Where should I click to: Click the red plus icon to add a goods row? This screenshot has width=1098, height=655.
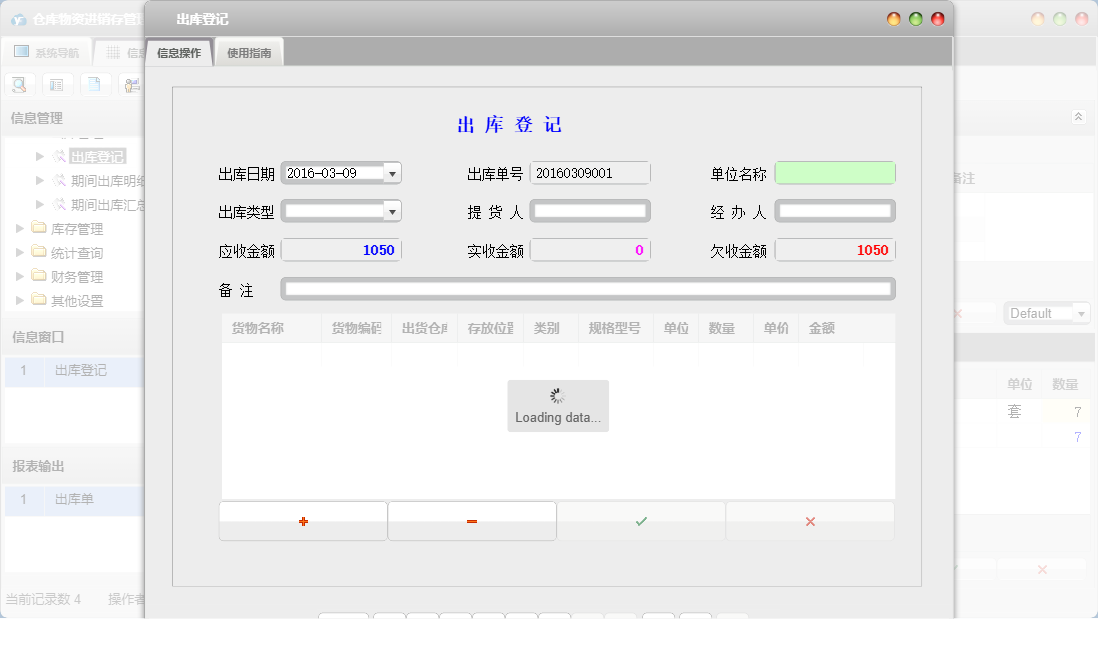(x=302, y=520)
